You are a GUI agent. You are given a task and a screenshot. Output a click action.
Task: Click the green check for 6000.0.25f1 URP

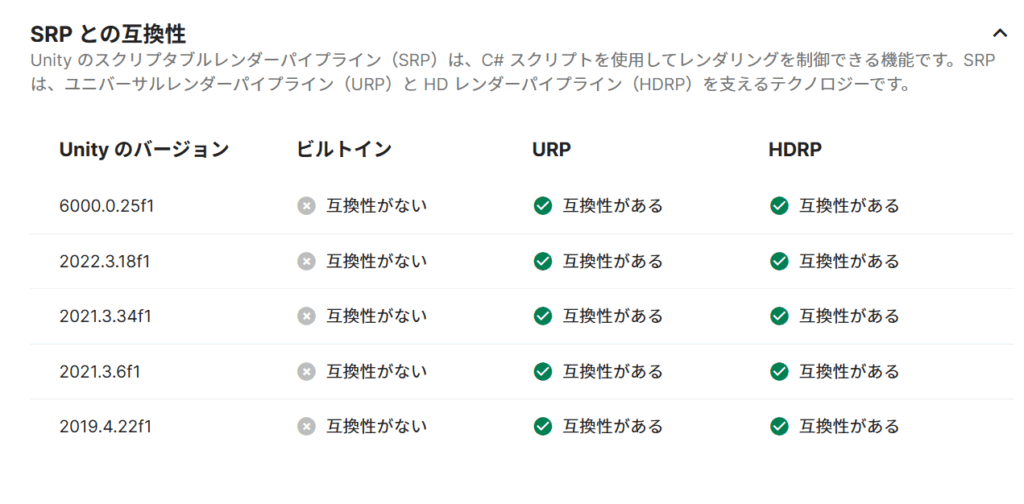coord(542,206)
